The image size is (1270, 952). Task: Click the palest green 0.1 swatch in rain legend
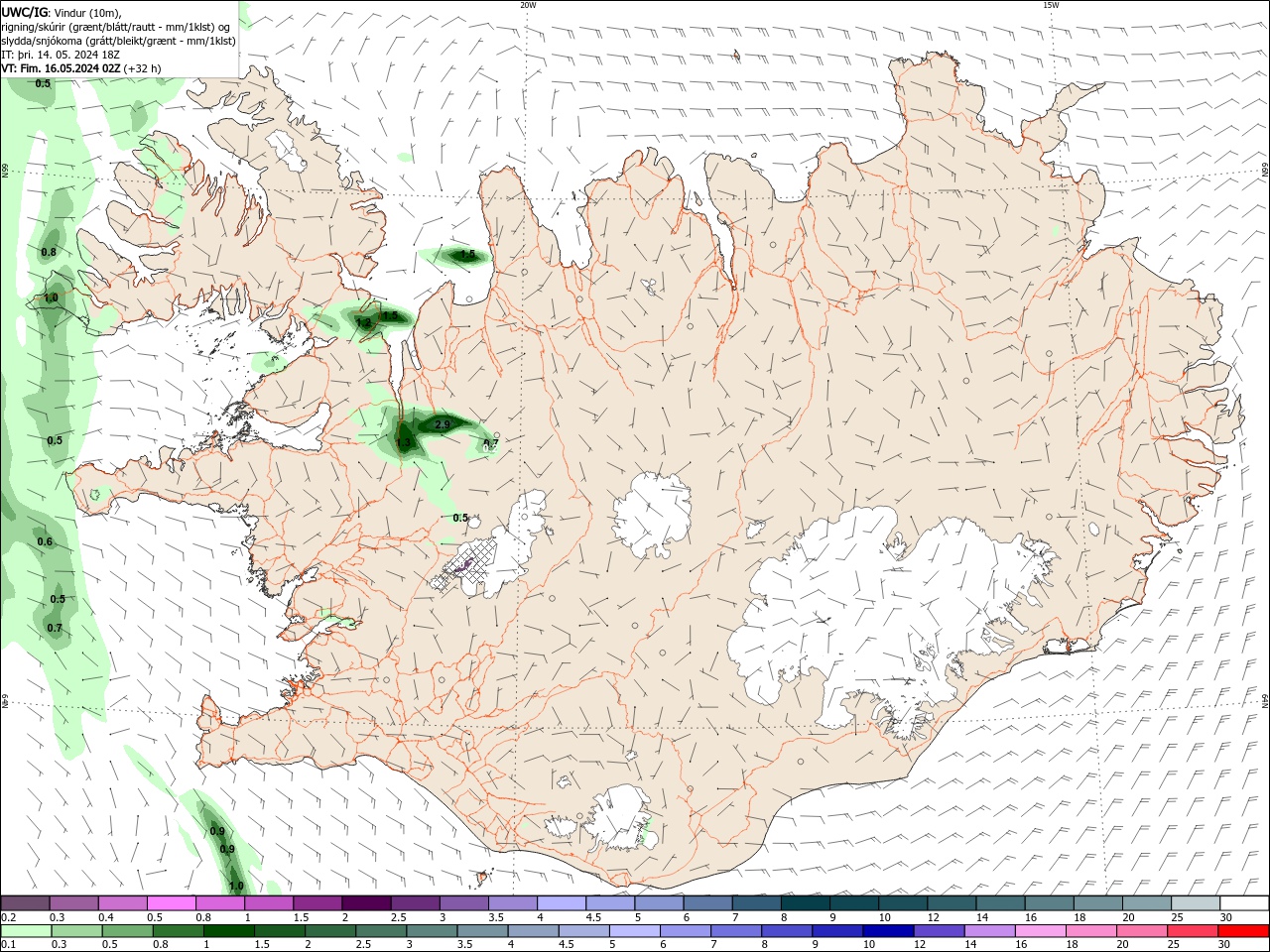pos(26,931)
